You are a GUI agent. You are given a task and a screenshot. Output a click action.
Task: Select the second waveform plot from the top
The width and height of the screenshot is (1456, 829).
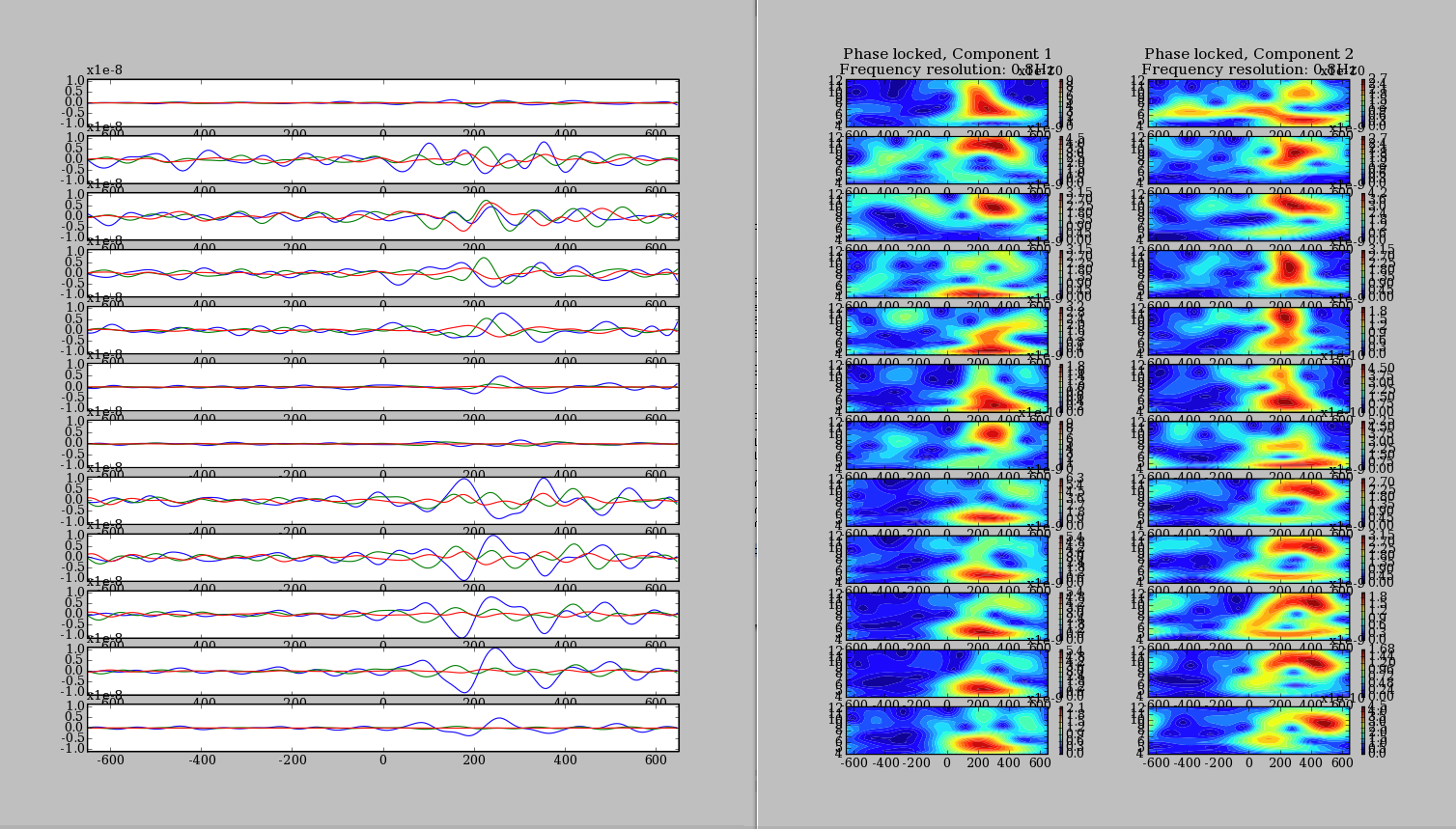click(x=382, y=159)
